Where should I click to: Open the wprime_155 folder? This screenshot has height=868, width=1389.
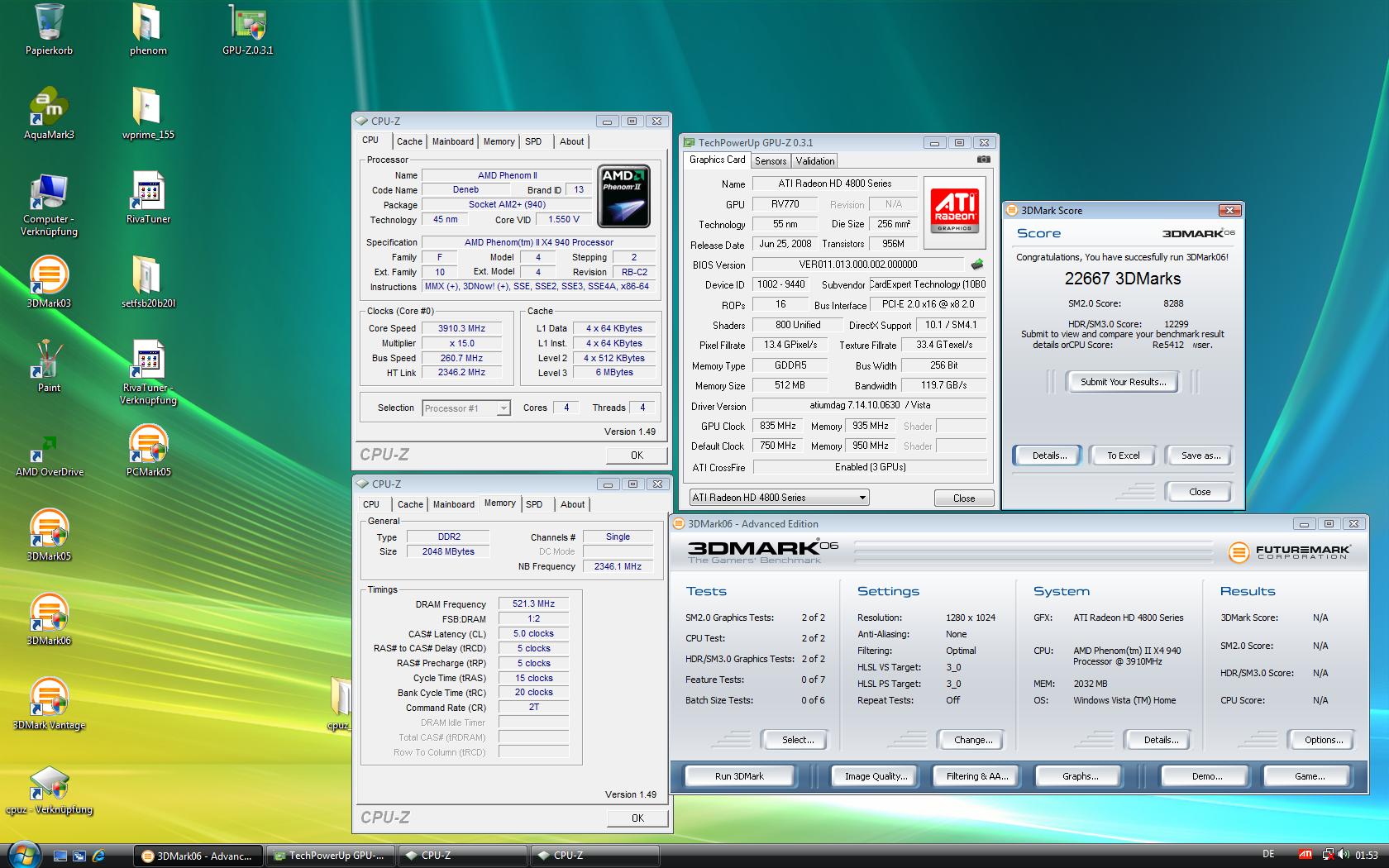[x=148, y=114]
